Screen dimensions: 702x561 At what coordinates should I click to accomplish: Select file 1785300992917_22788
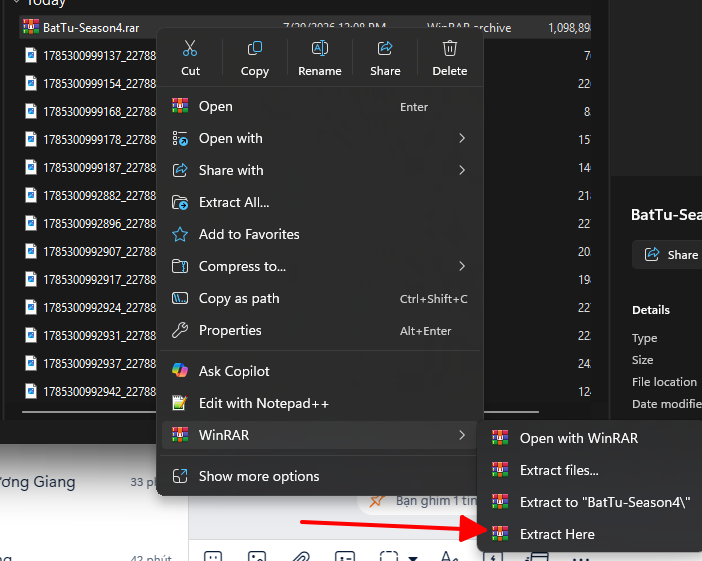pos(99,279)
